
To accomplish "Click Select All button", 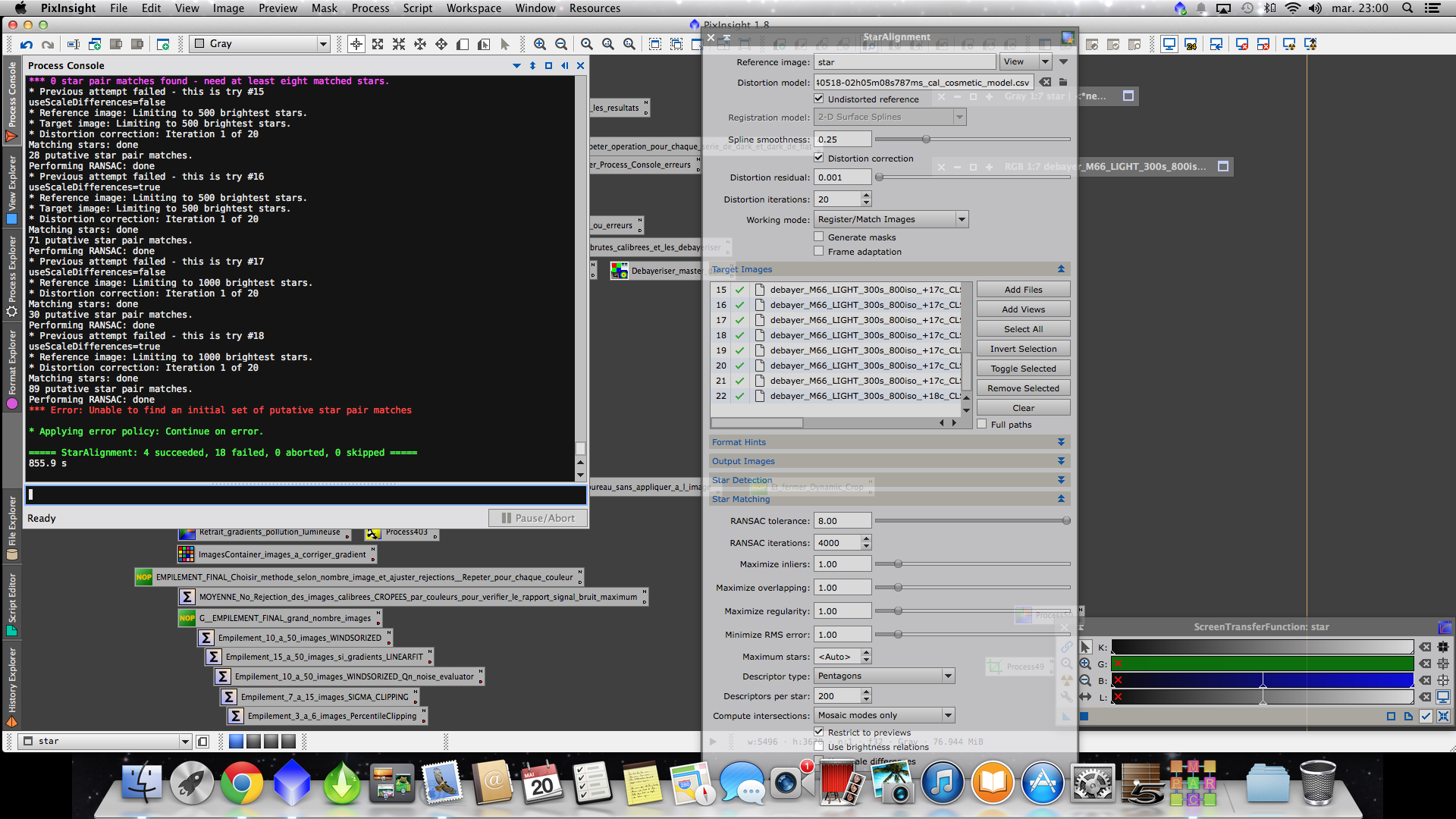I will [1023, 329].
